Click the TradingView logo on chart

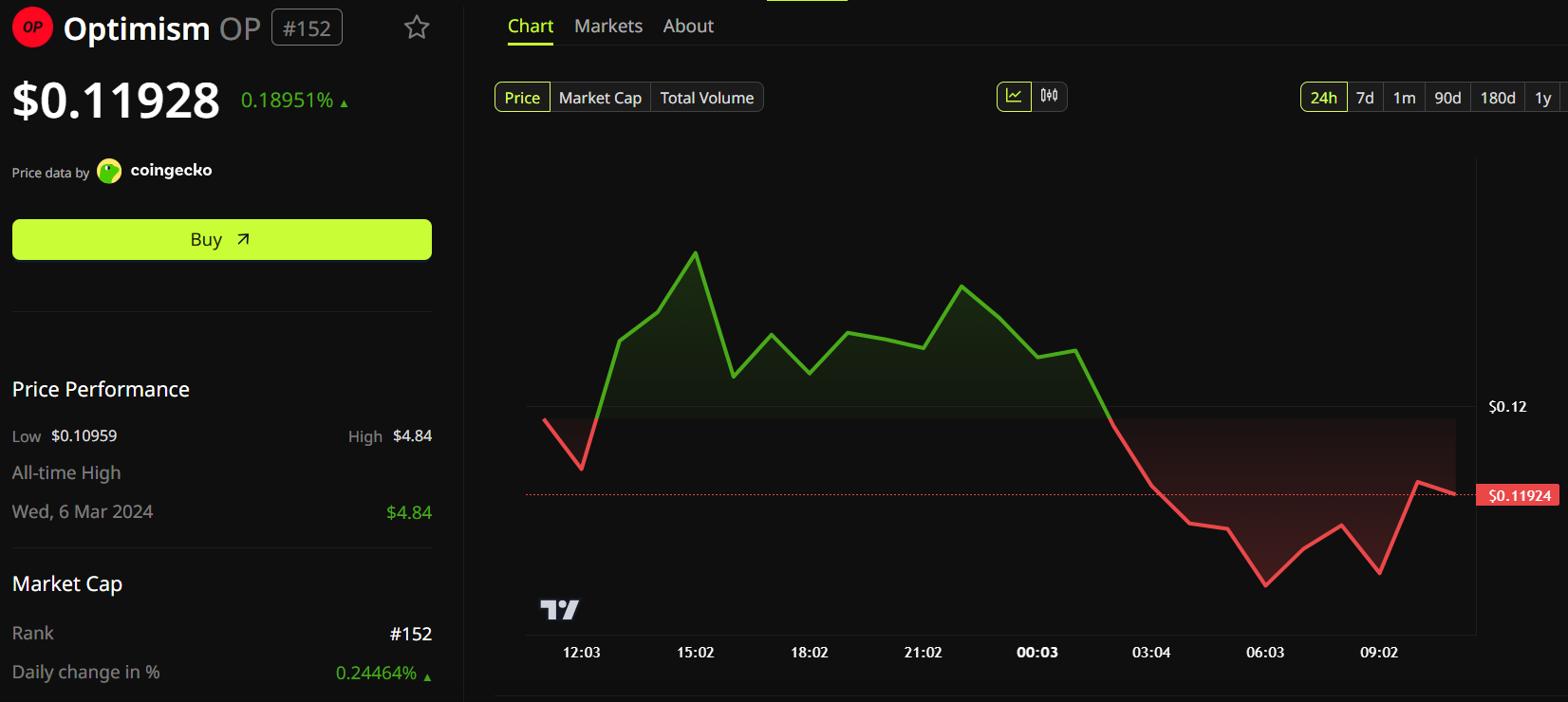click(x=559, y=609)
